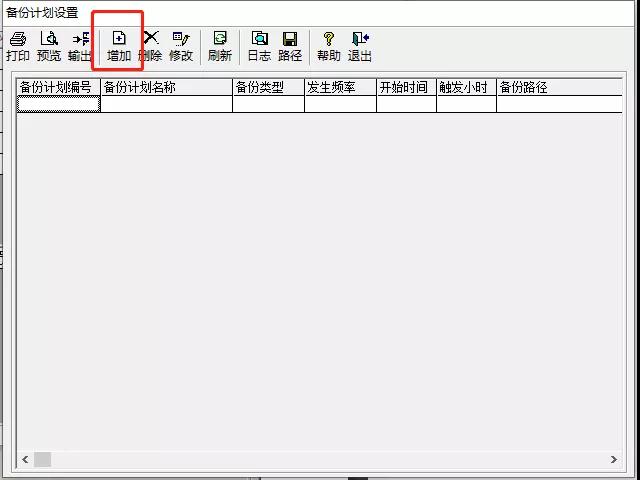Image resolution: width=640 pixels, height=480 pixels.
Task: Click the 删除 (Delete) toolbar icon
Action: pos(150,46)
